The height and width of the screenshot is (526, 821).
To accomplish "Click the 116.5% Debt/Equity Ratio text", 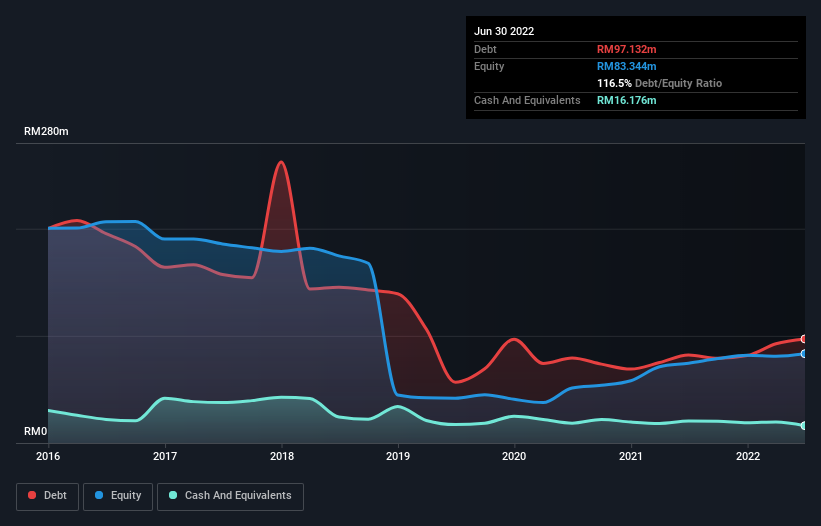I will 659,83.
